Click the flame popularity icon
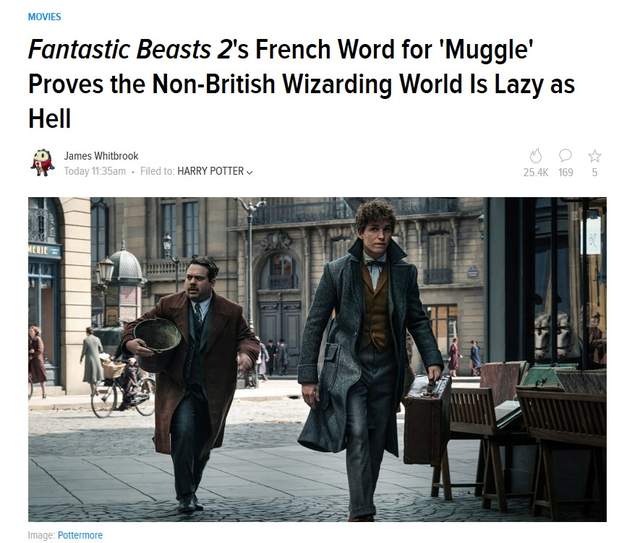The image size is (640, 543). click(536, 156)
